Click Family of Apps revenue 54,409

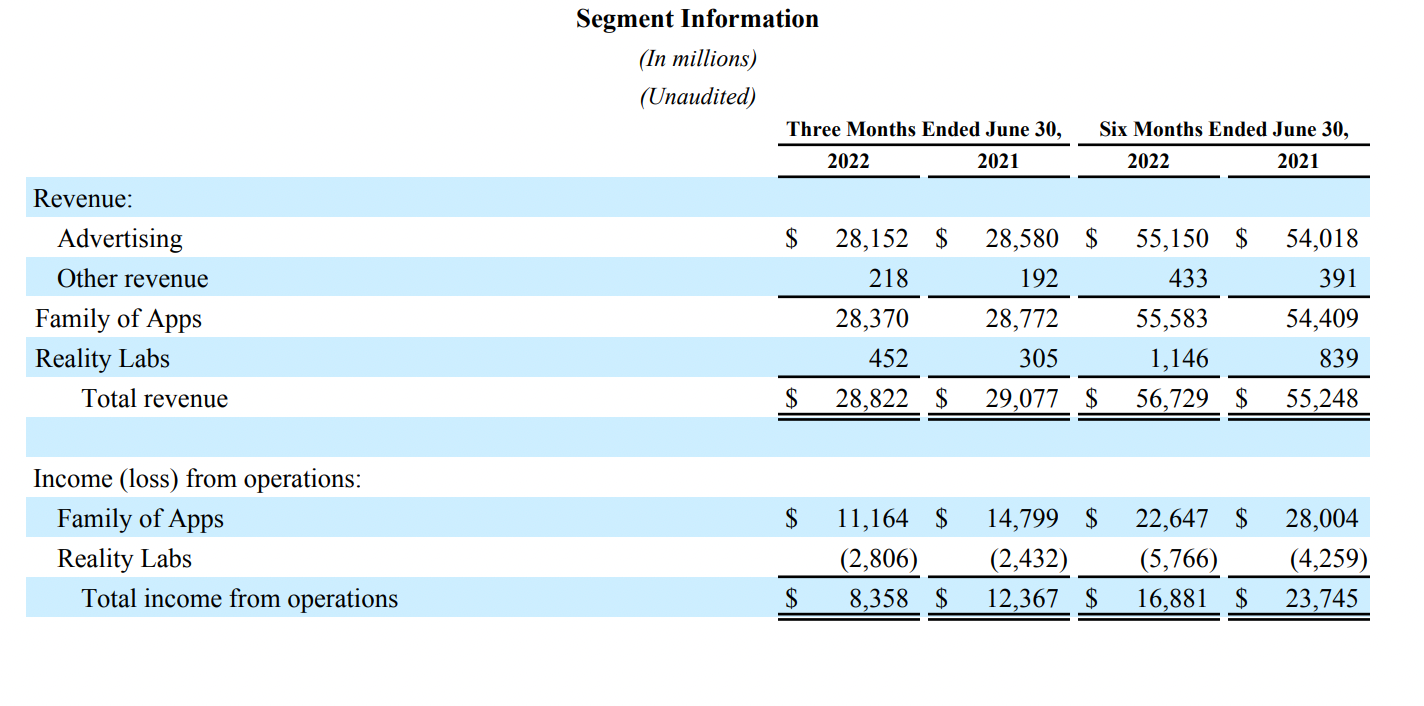1322,319
